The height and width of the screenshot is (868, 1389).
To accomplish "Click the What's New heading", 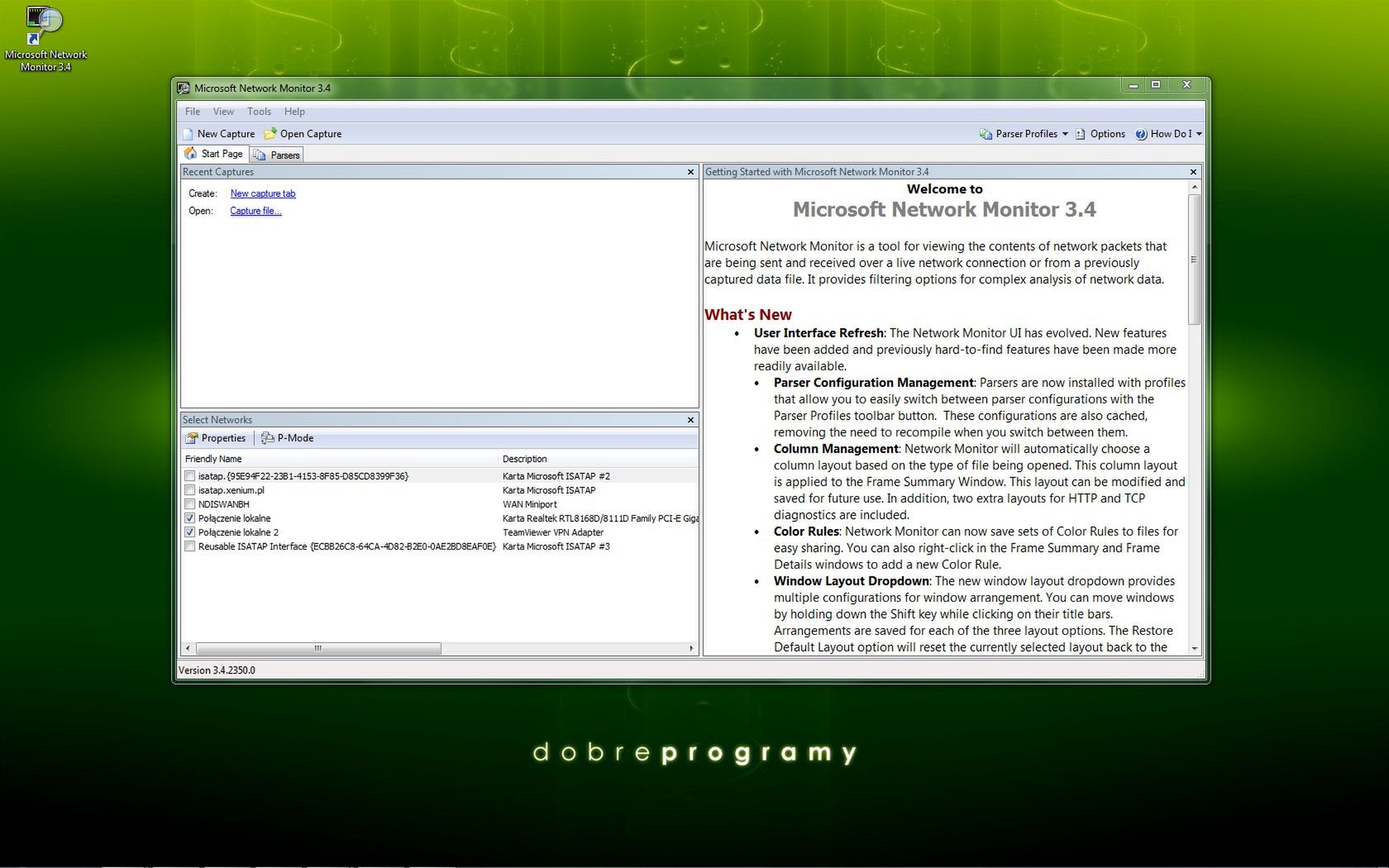I will [x=748, y=314].
